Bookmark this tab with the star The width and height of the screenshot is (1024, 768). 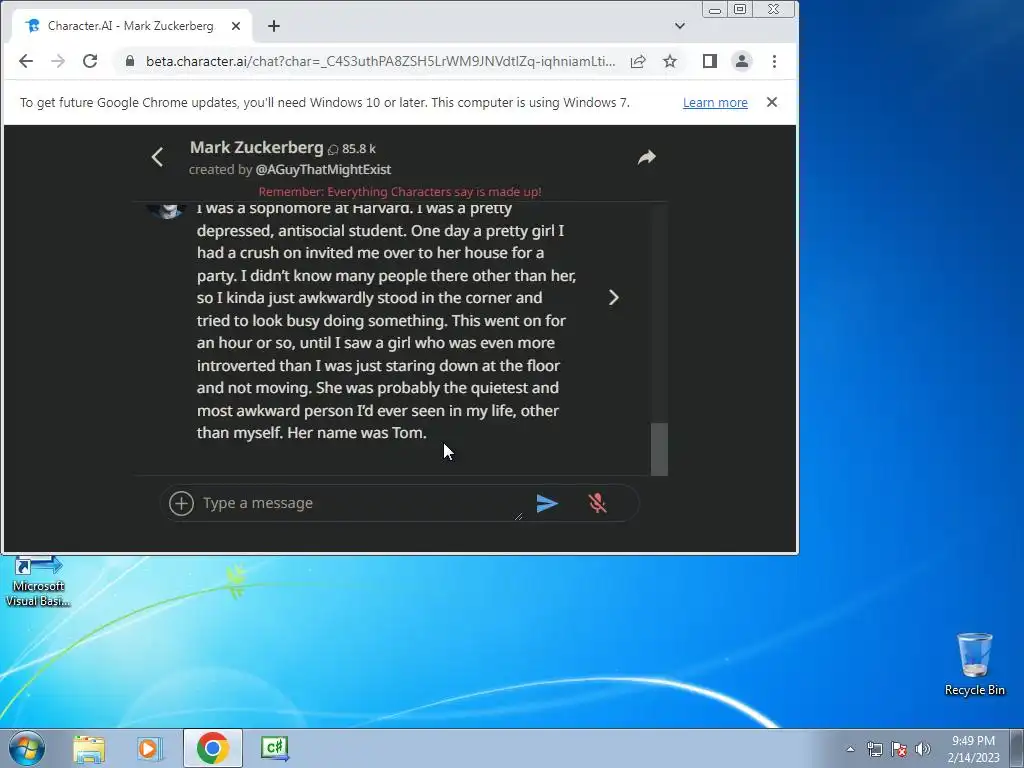point(670,61)
